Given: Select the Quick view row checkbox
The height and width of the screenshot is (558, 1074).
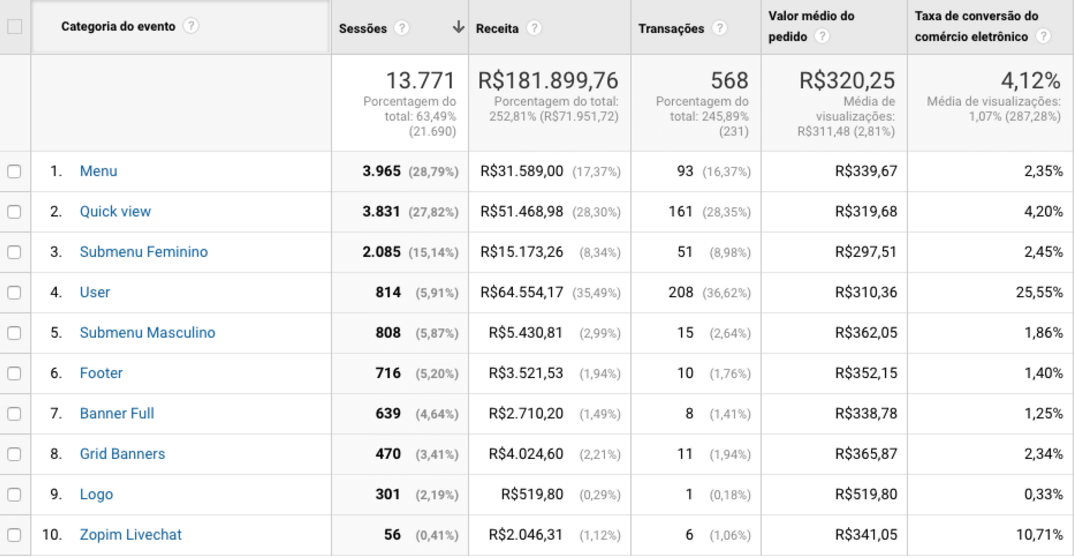Looking at the screenshot, I should pos(14,212).
